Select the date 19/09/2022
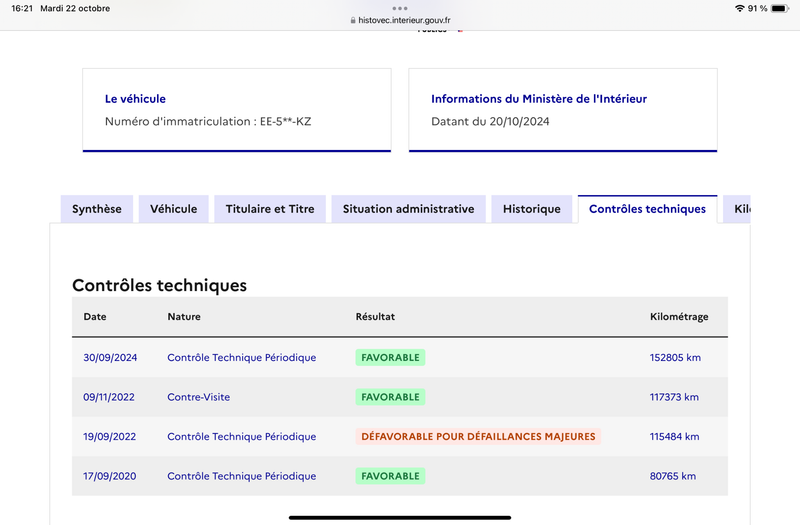800x525 pixels. pyautogui.click(x=110, y=437)
